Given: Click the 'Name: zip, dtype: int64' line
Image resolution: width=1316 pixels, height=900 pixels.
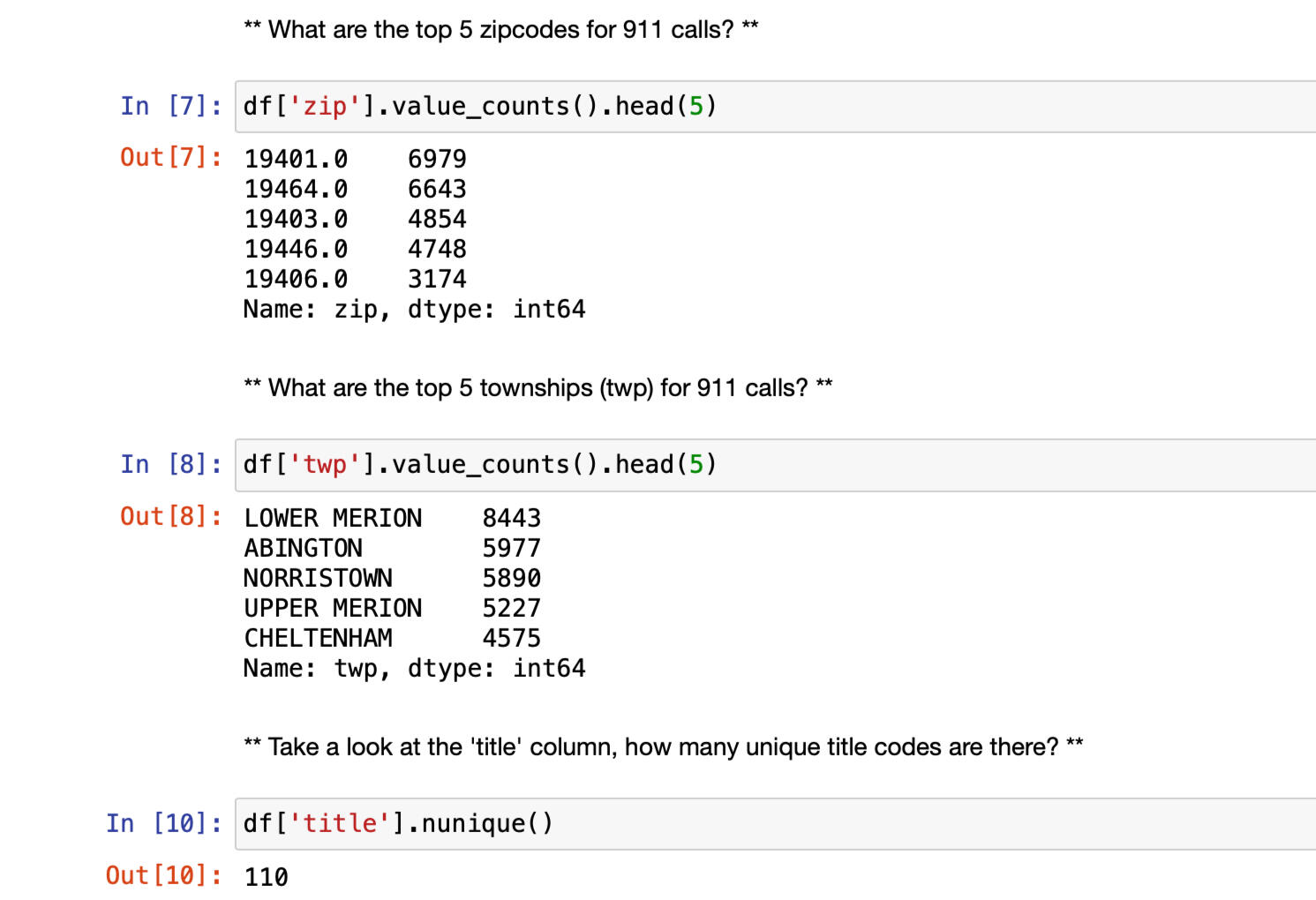Looking at the screenshot, I should (414, 310).
